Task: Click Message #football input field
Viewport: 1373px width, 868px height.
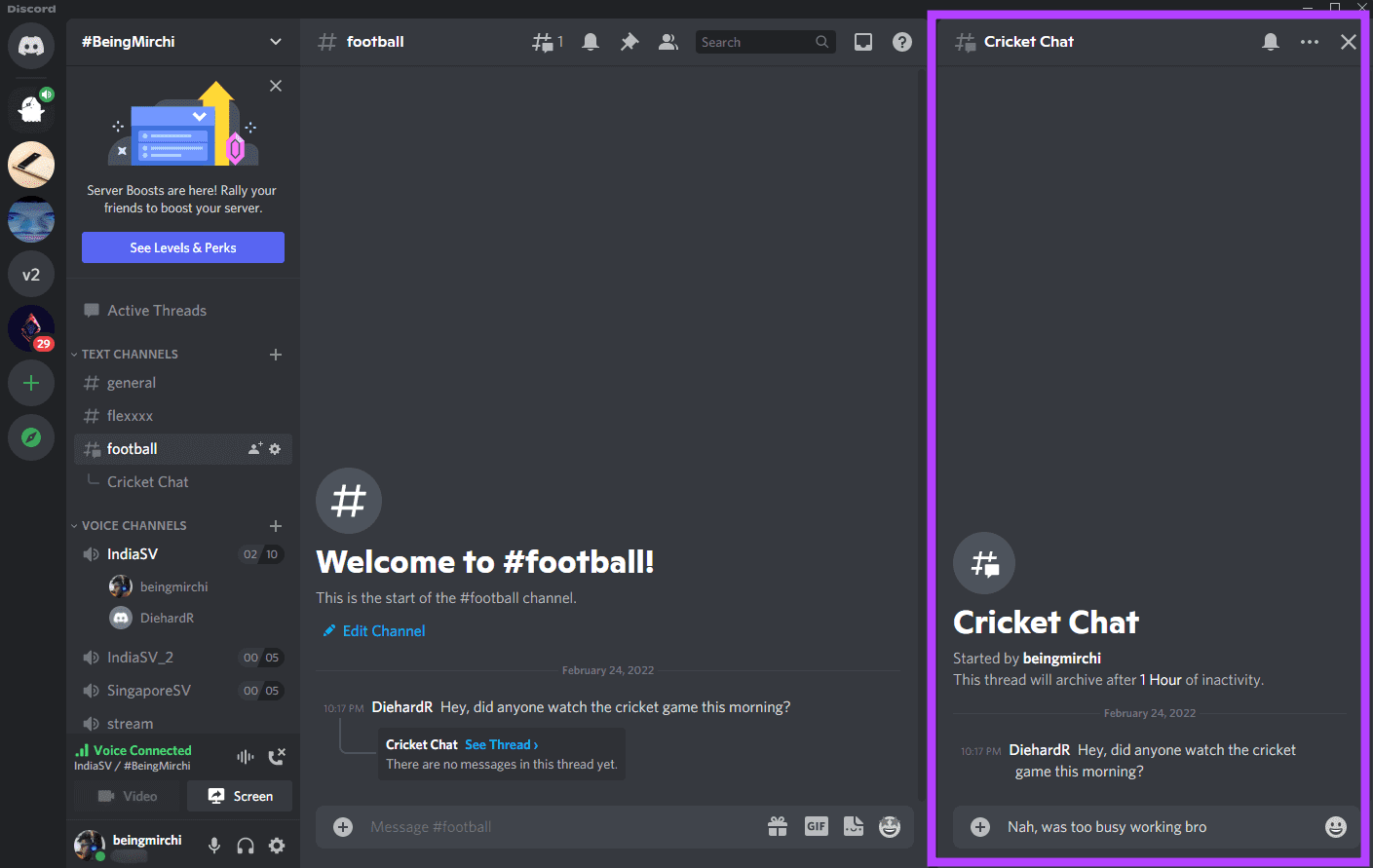Action: (560, 827)
